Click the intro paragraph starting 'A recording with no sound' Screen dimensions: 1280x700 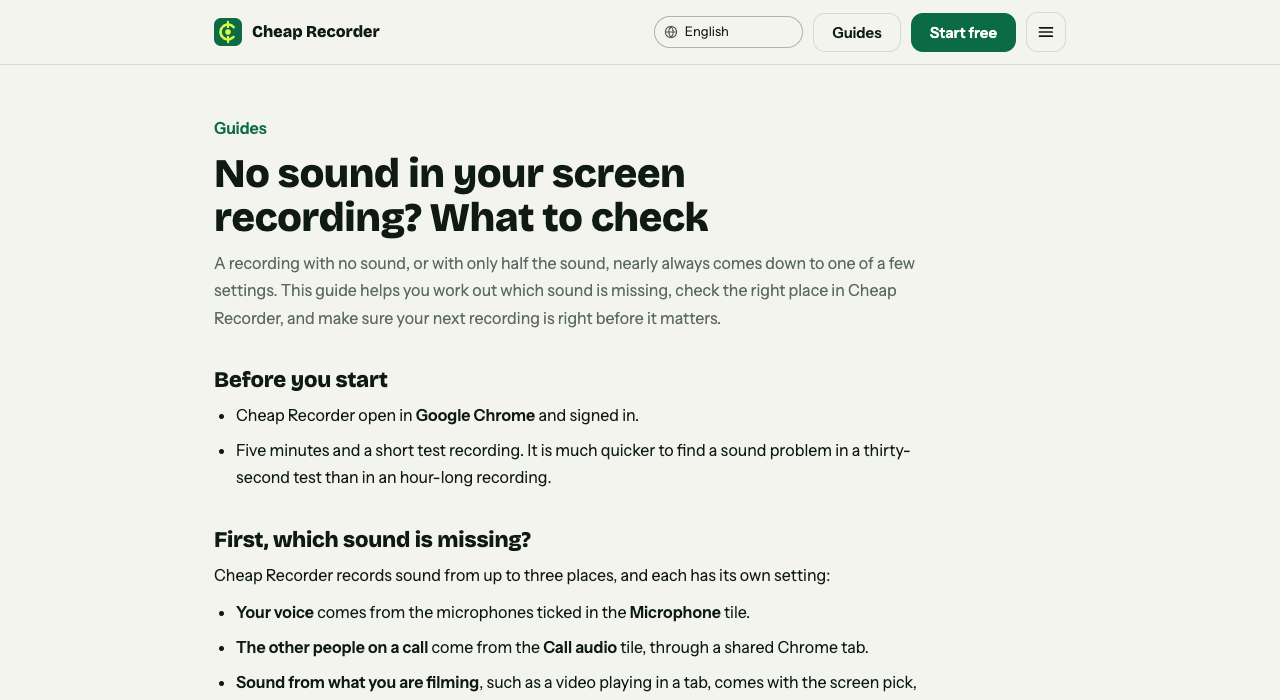click(x=565, y=291)
